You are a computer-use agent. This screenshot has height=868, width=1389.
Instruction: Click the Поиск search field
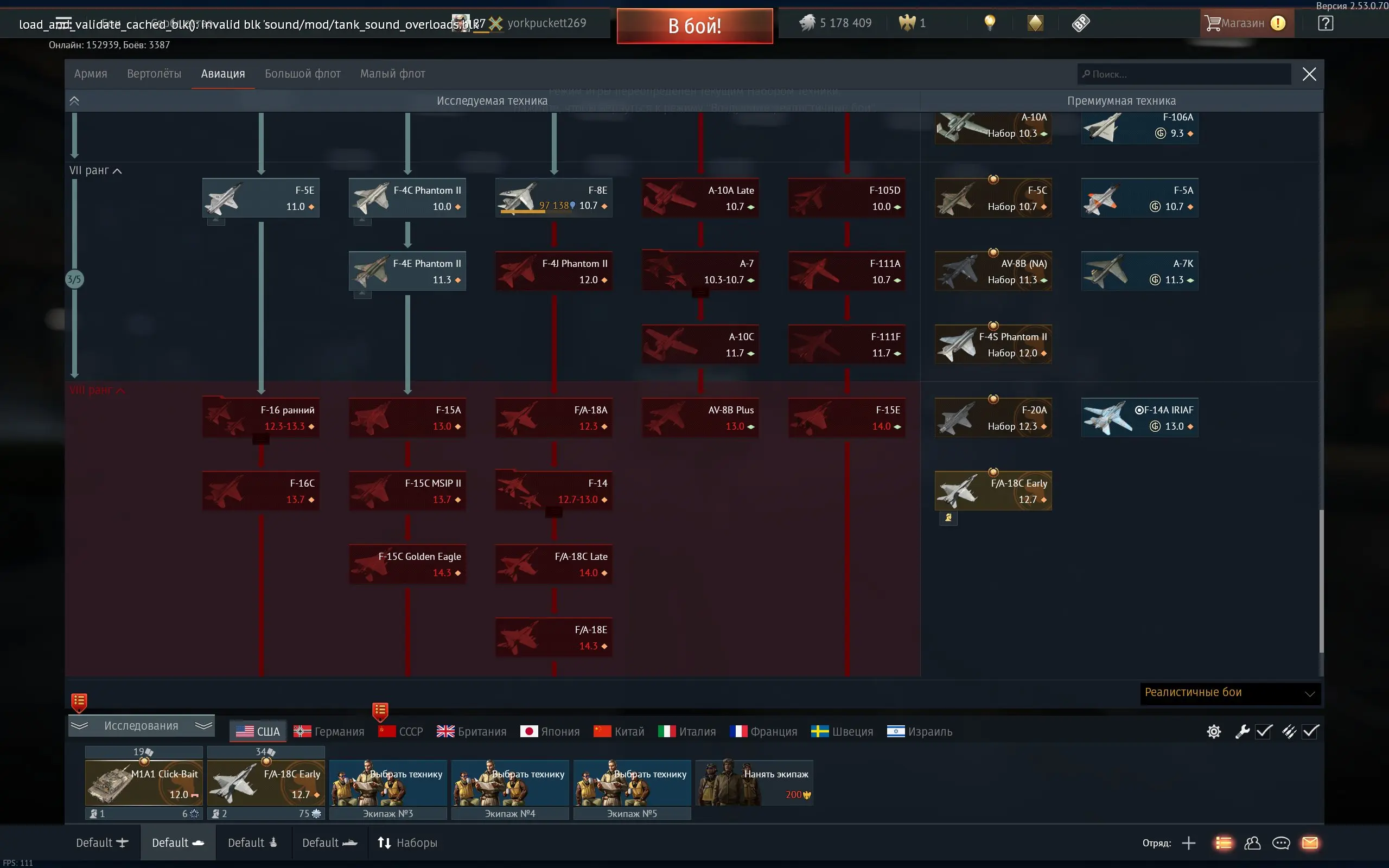(1183, 74)
